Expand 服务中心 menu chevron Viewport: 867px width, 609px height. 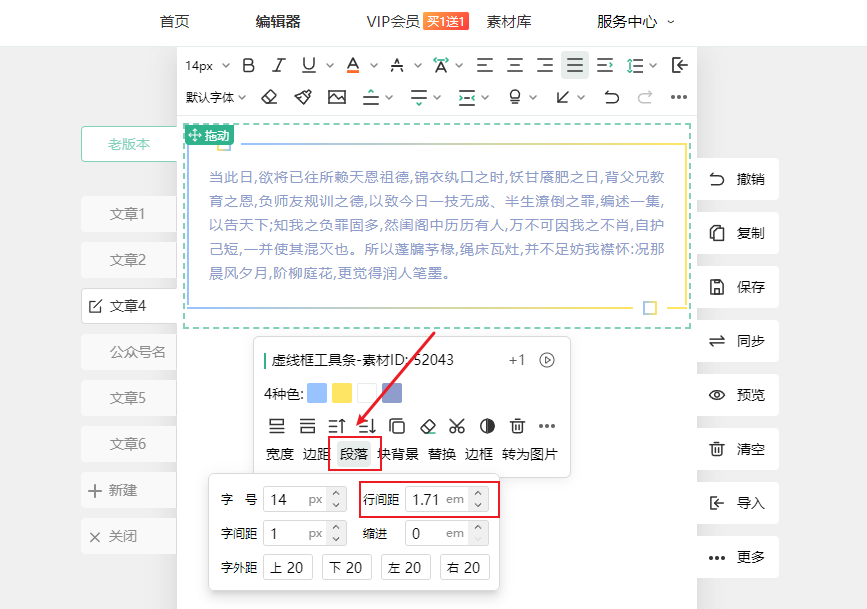(671, 22)
